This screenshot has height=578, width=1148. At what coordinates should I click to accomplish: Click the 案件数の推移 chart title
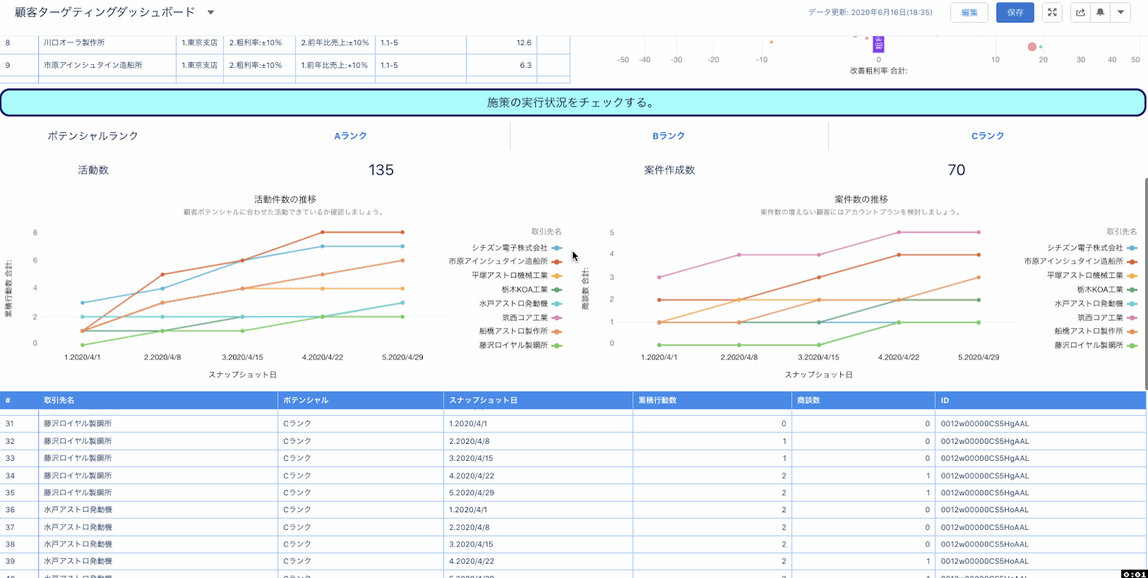(x=861, y=199)
